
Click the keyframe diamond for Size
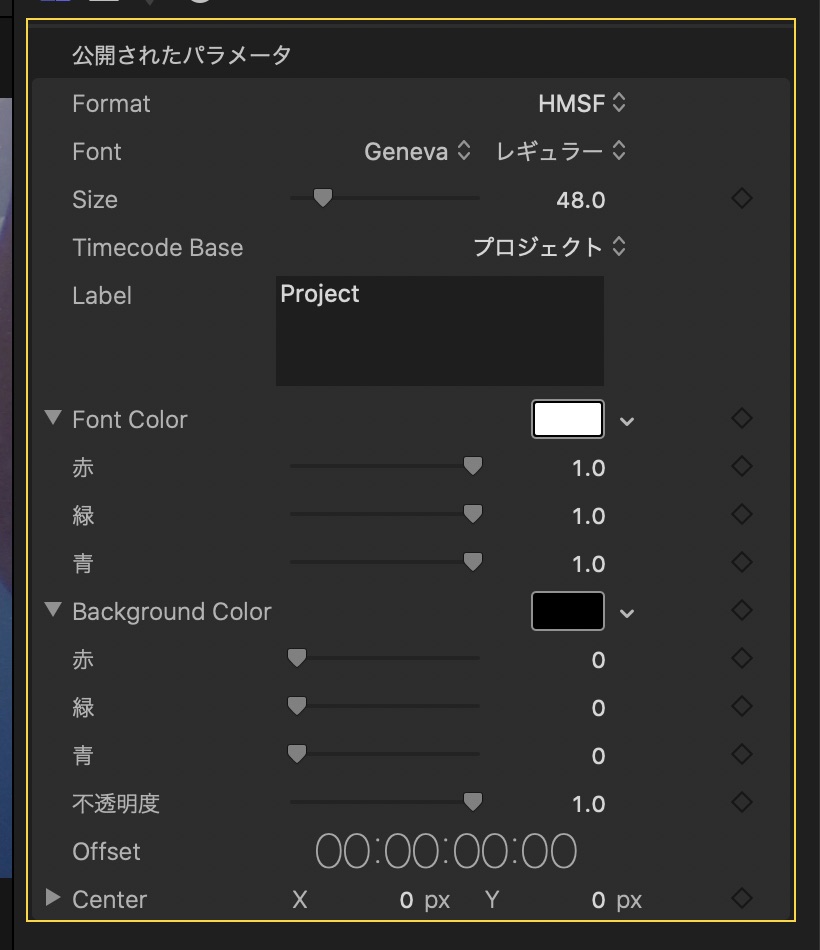pos(741,199)
